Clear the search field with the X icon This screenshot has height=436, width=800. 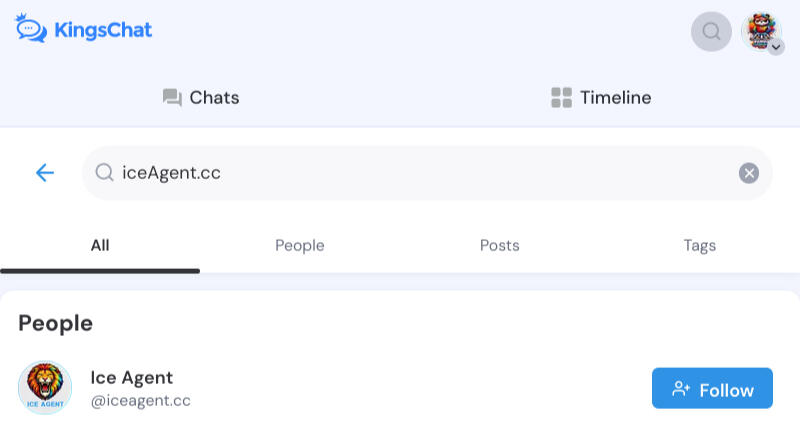point(748,173)
